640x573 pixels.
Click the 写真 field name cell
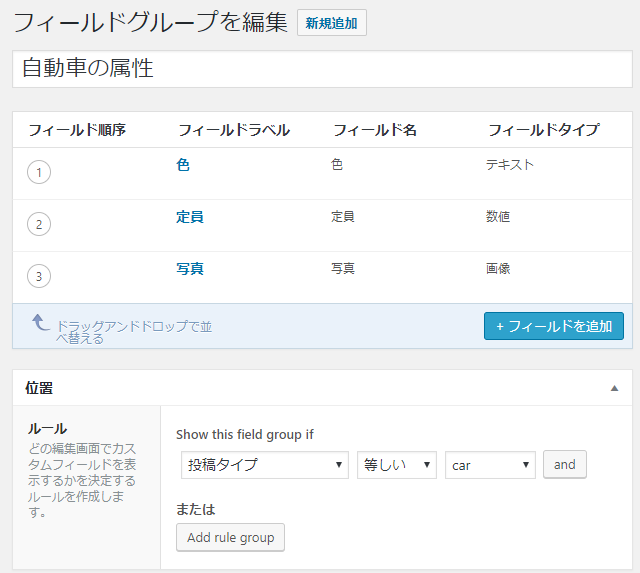coord(343,269)
